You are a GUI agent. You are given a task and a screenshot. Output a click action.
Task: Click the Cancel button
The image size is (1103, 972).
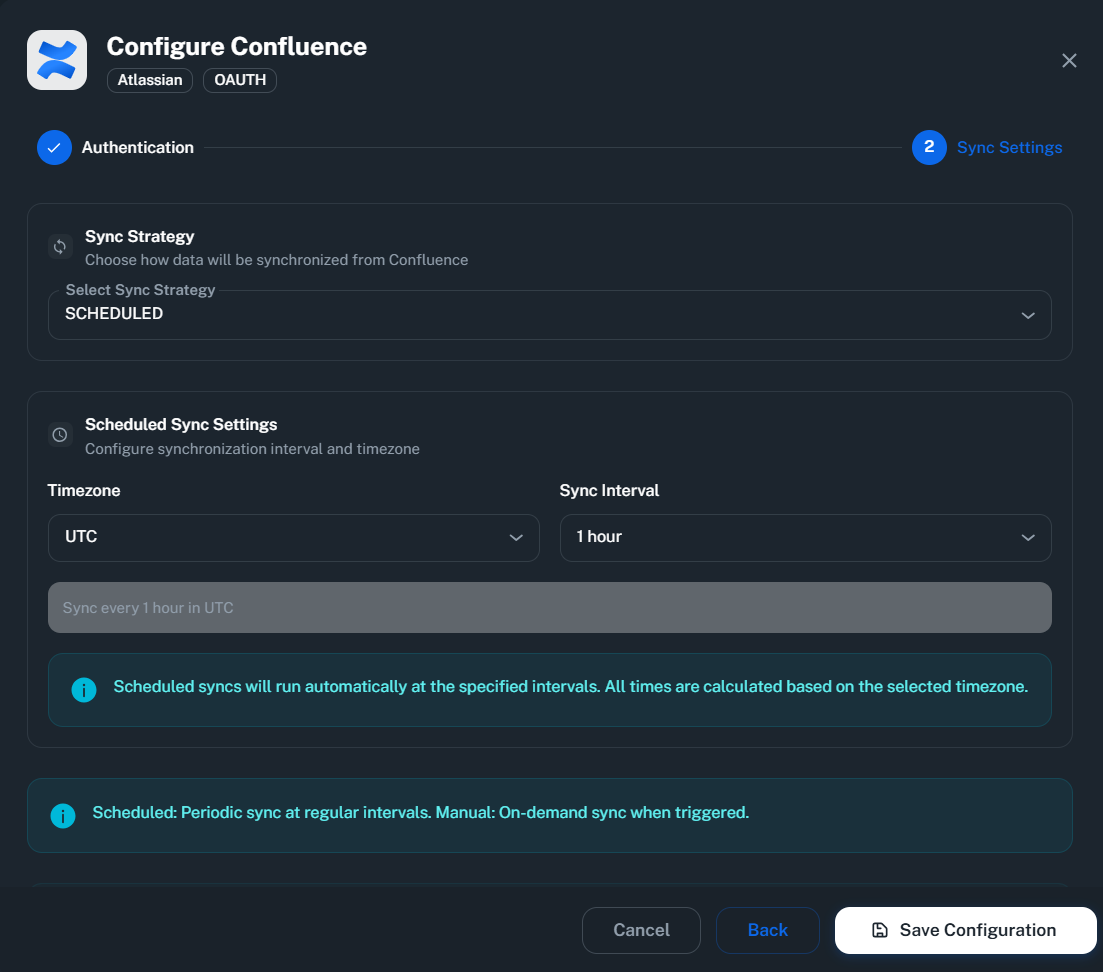tap(641, 930)
